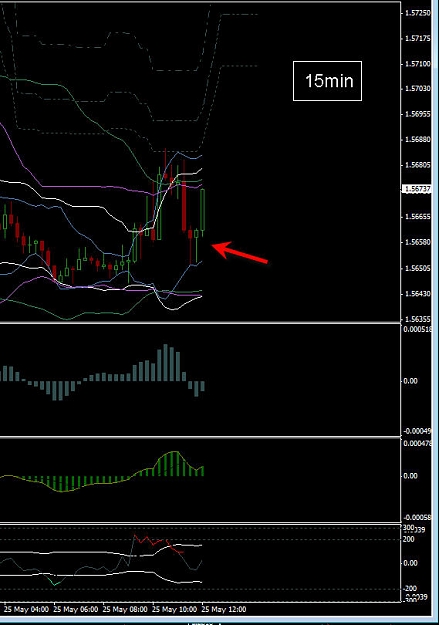Viewport: 439px width, 625px height.
Task: Click the latest green candlestick on the chart
Action: [x=203, y=210]
